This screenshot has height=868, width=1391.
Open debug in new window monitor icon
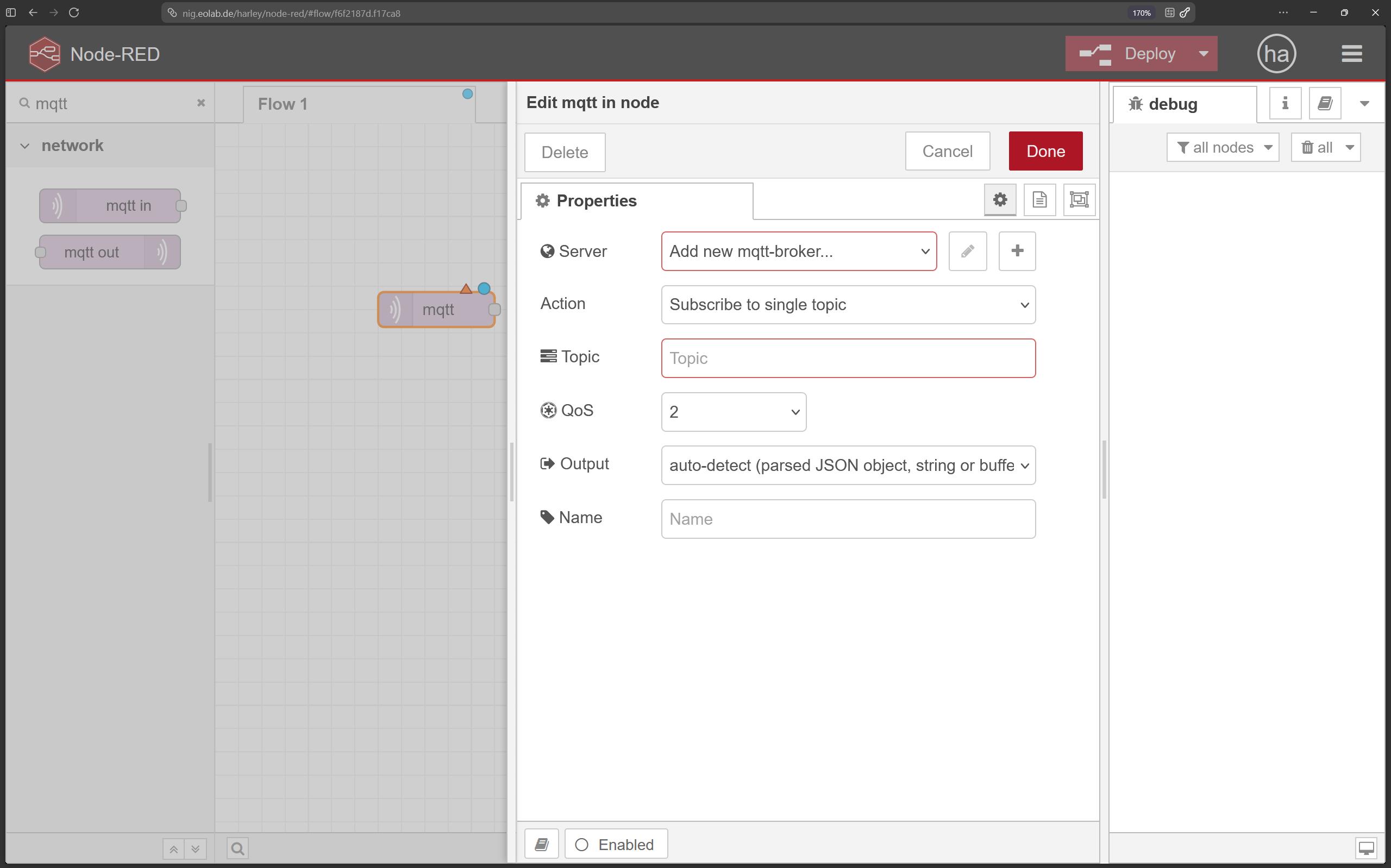pos(1367,848)
